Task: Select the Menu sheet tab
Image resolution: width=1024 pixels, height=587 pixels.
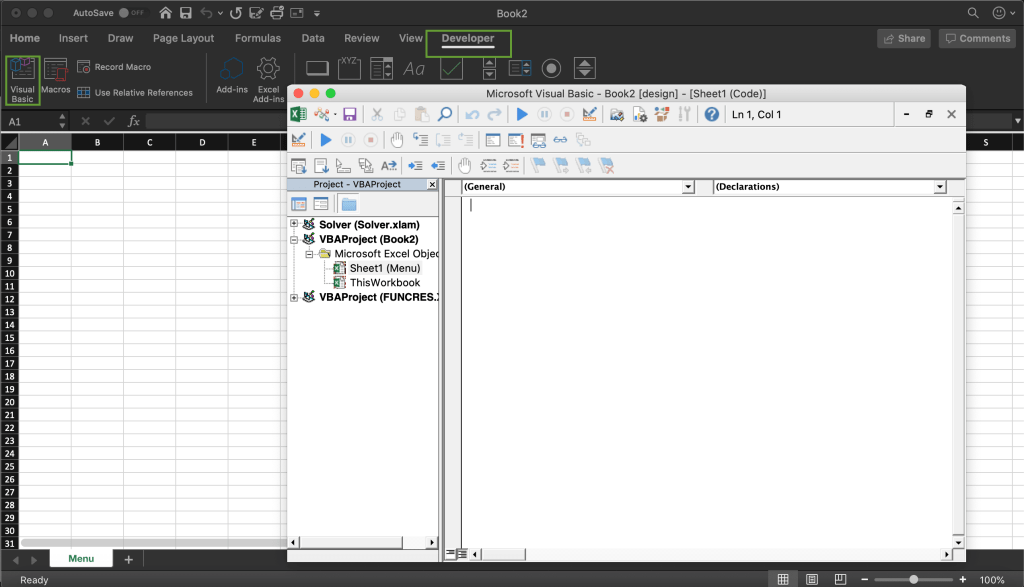Action: tap(80, 558)
